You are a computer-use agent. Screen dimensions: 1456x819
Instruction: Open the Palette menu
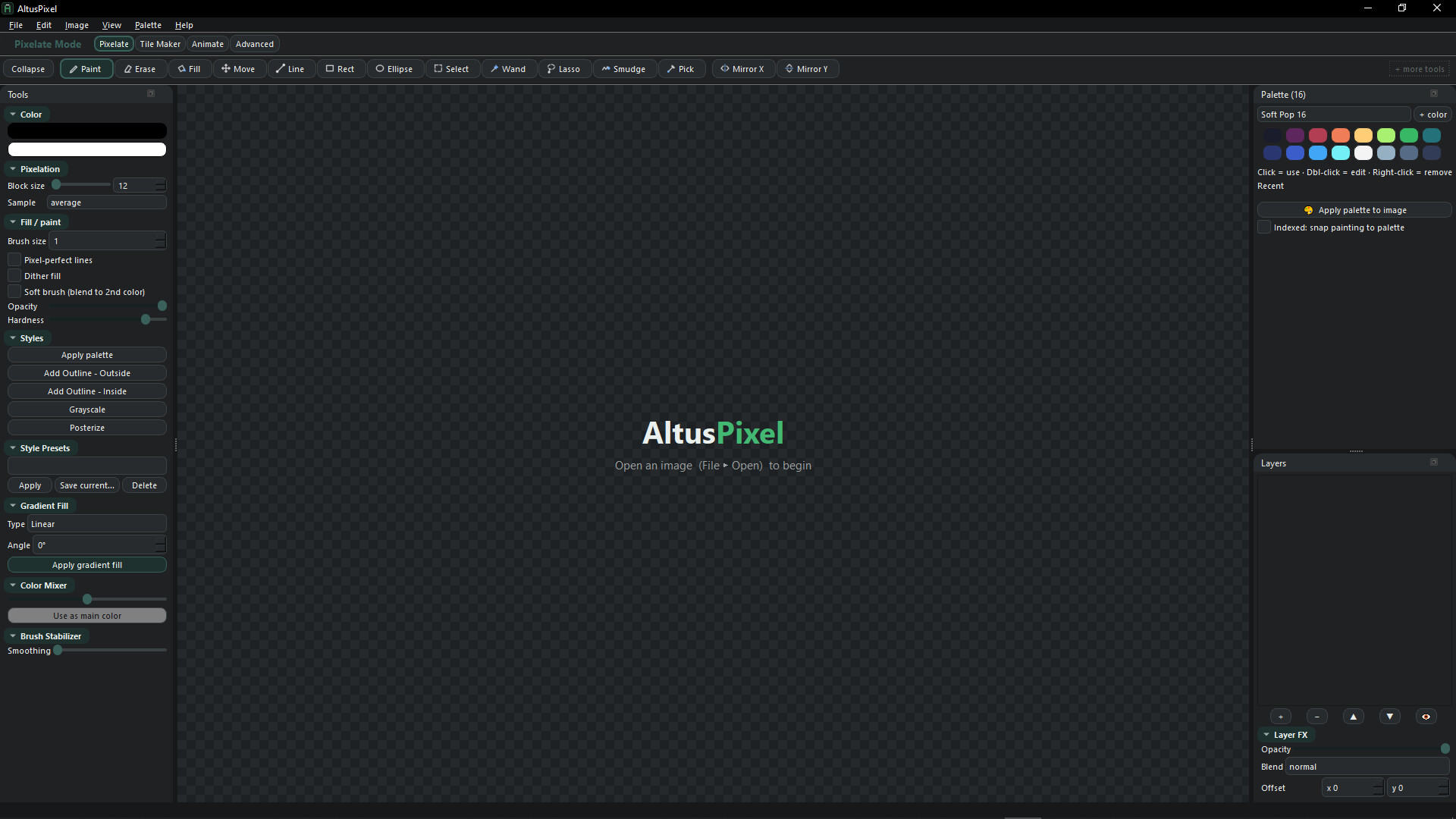click(148, 25)
